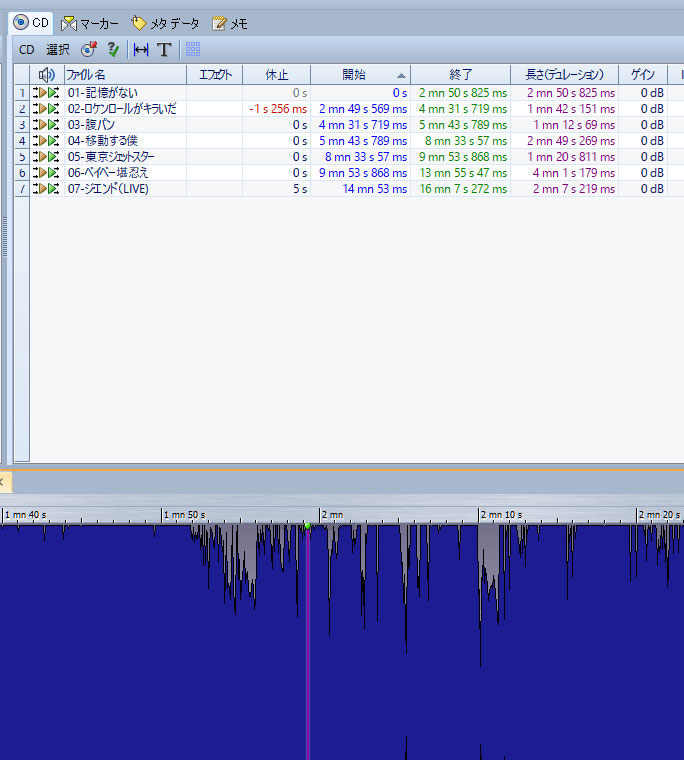Play 06-ベイベー堪忍え with orange pre-roll arrow
Image resolution: width=684 pixels, height=760 pixels.
pyautogui.click(x=42, y=173)
